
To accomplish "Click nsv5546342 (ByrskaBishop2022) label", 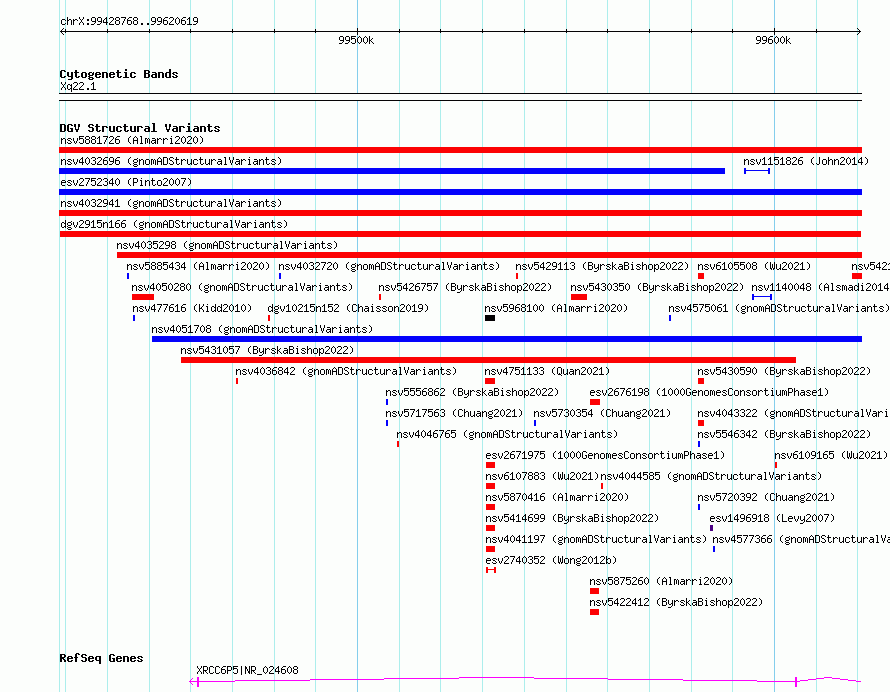I will pos(784,434).
